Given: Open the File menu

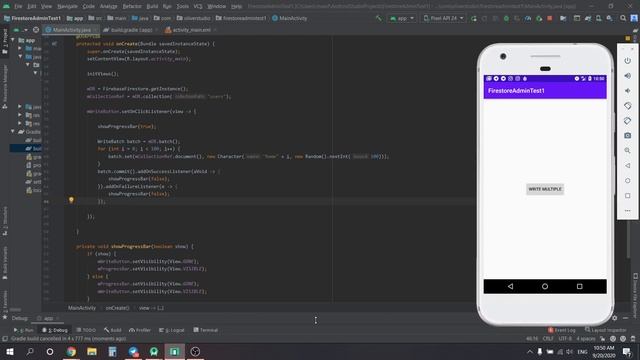Looking at the screenshot, I should [x=18, y=7].
